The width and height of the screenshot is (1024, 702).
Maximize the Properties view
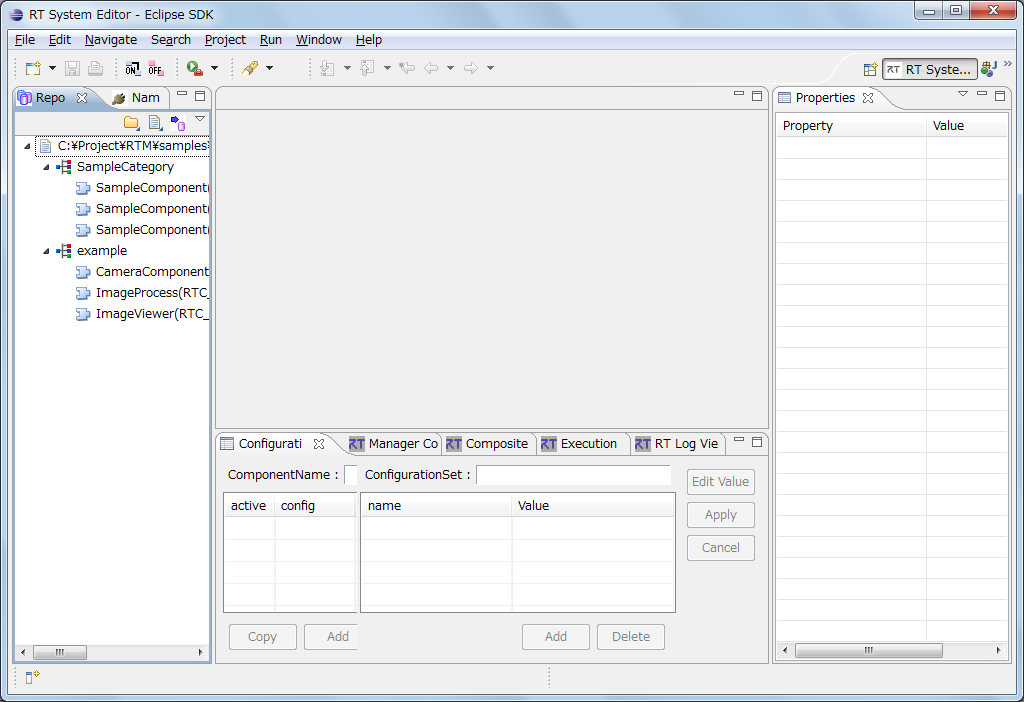[x=1000, y=96]
